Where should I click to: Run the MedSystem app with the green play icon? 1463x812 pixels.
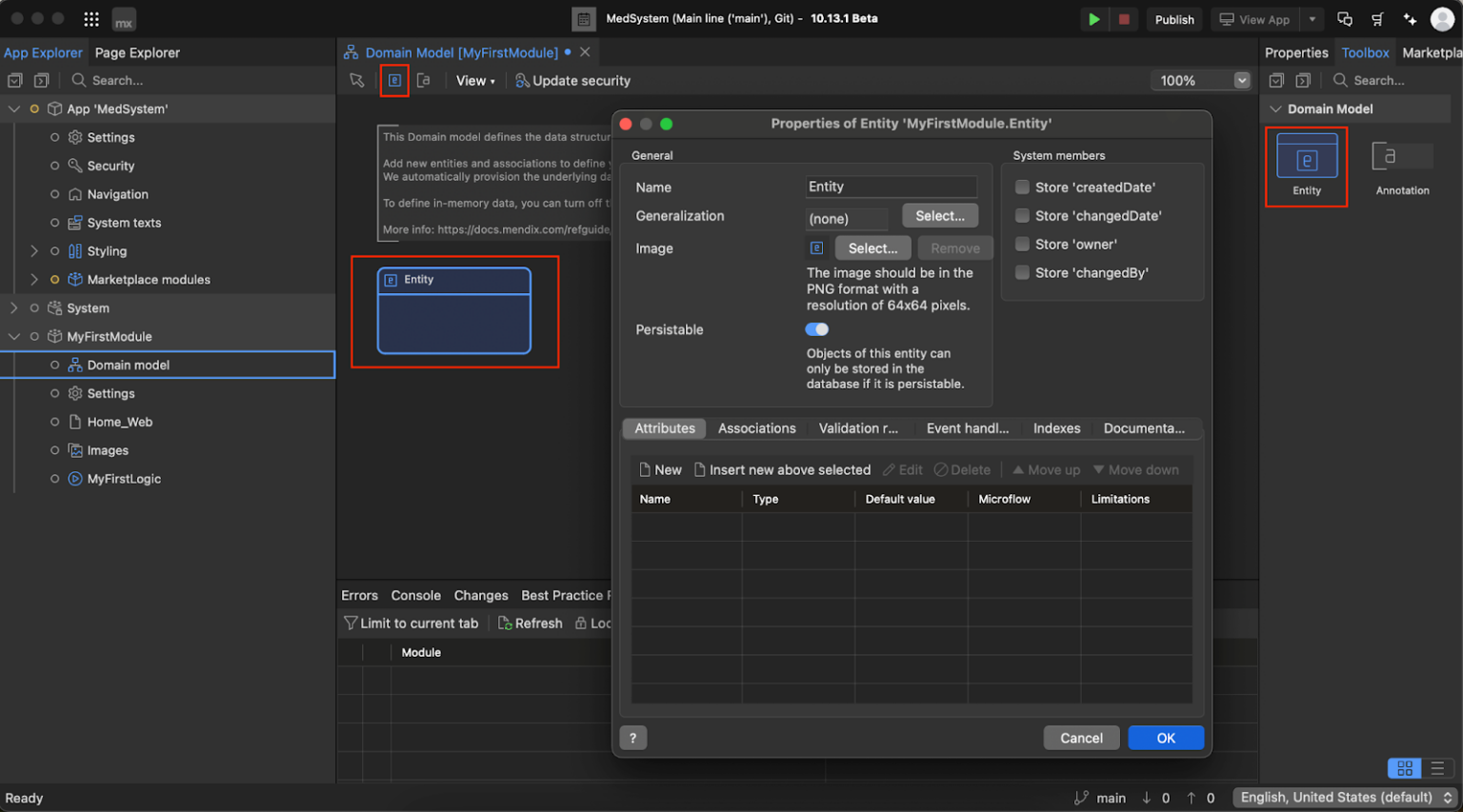[1093, 18]
